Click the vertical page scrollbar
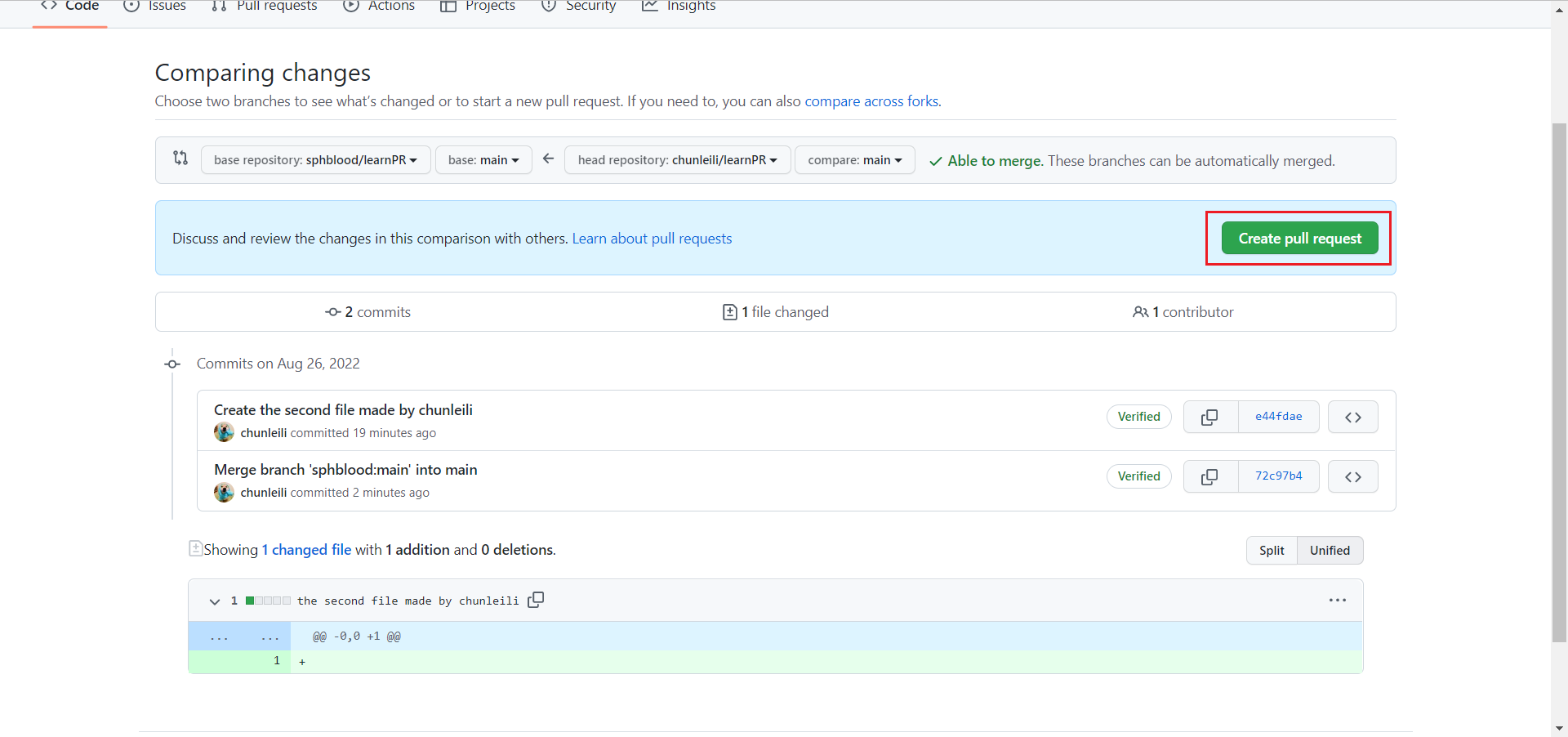The image size is (1568, 737). pos(1559,382)
